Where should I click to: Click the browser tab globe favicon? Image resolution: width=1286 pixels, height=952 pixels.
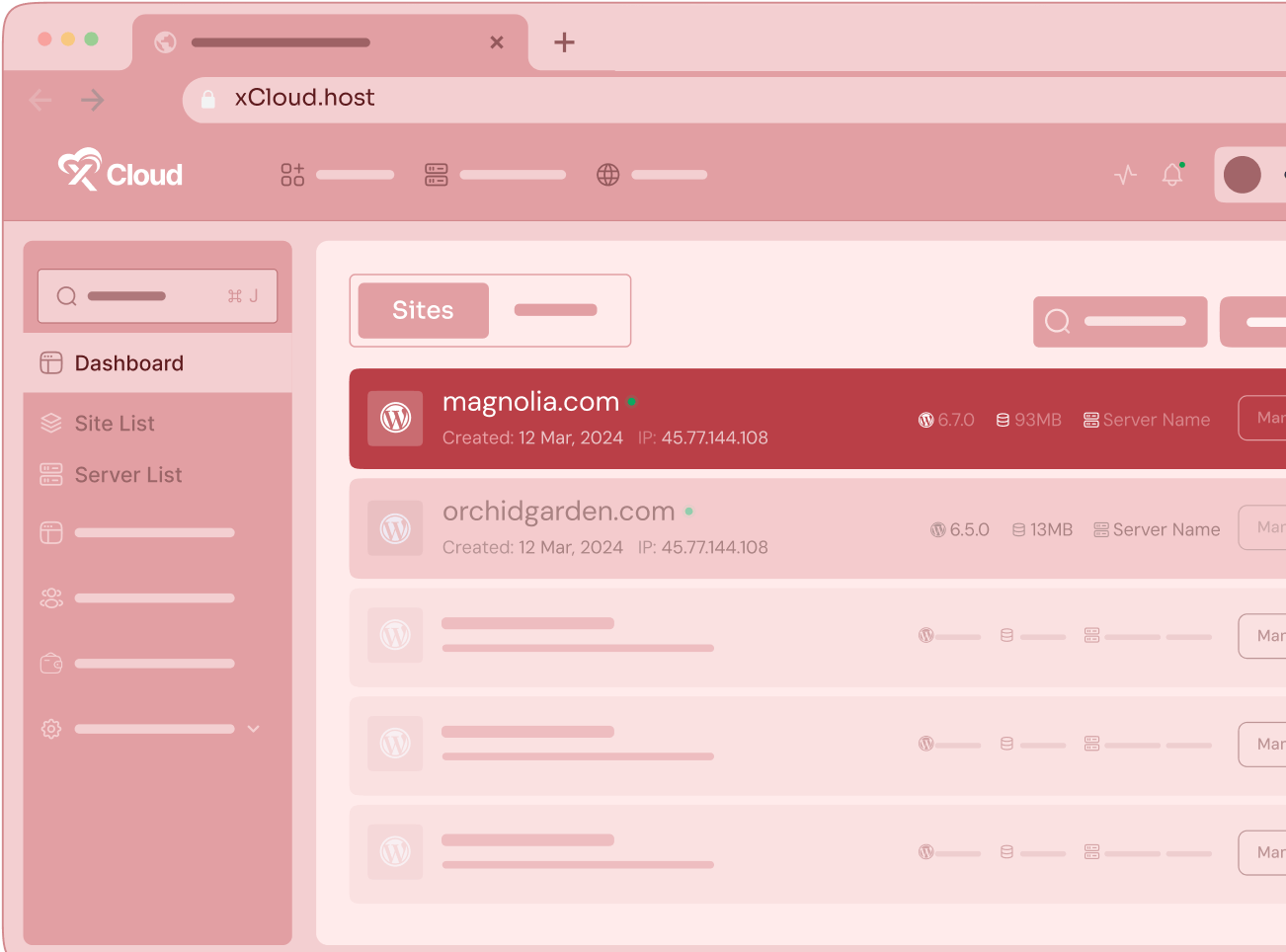point(165,42)
